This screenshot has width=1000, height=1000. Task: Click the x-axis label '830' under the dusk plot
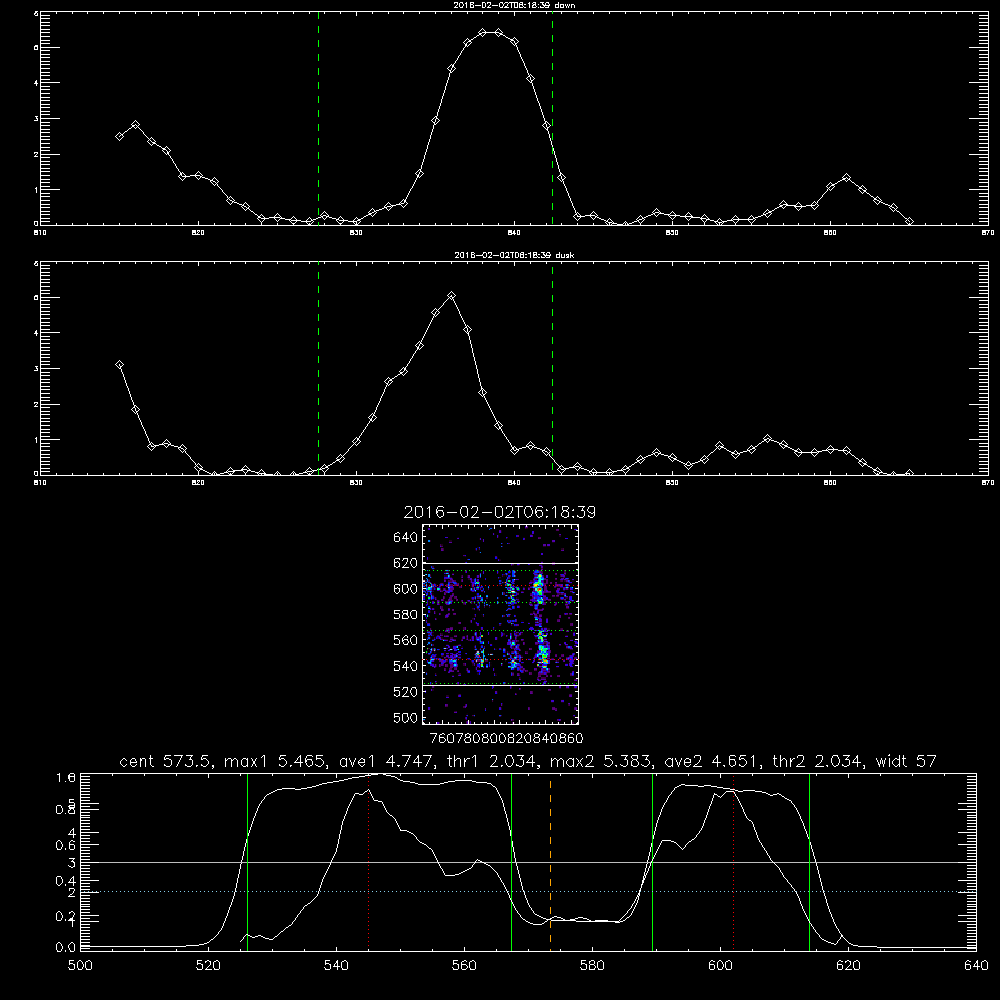point(356,483)
